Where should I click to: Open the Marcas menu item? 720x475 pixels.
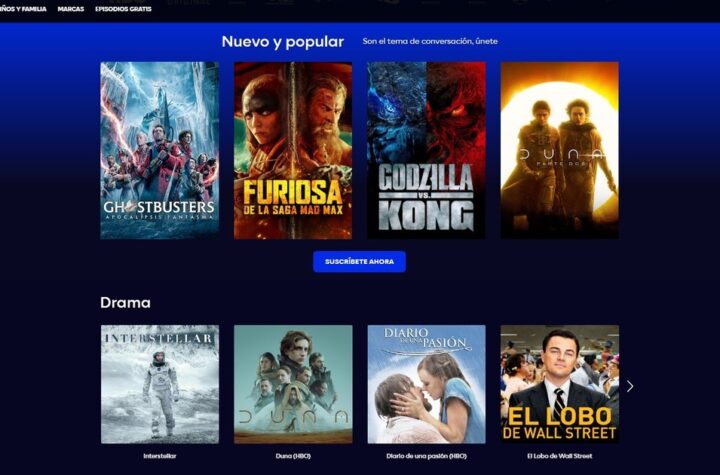[71, 9]
